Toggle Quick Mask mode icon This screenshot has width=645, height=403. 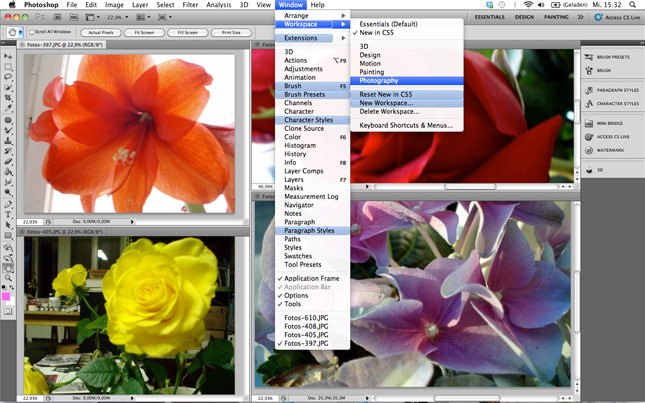point(8,312)
